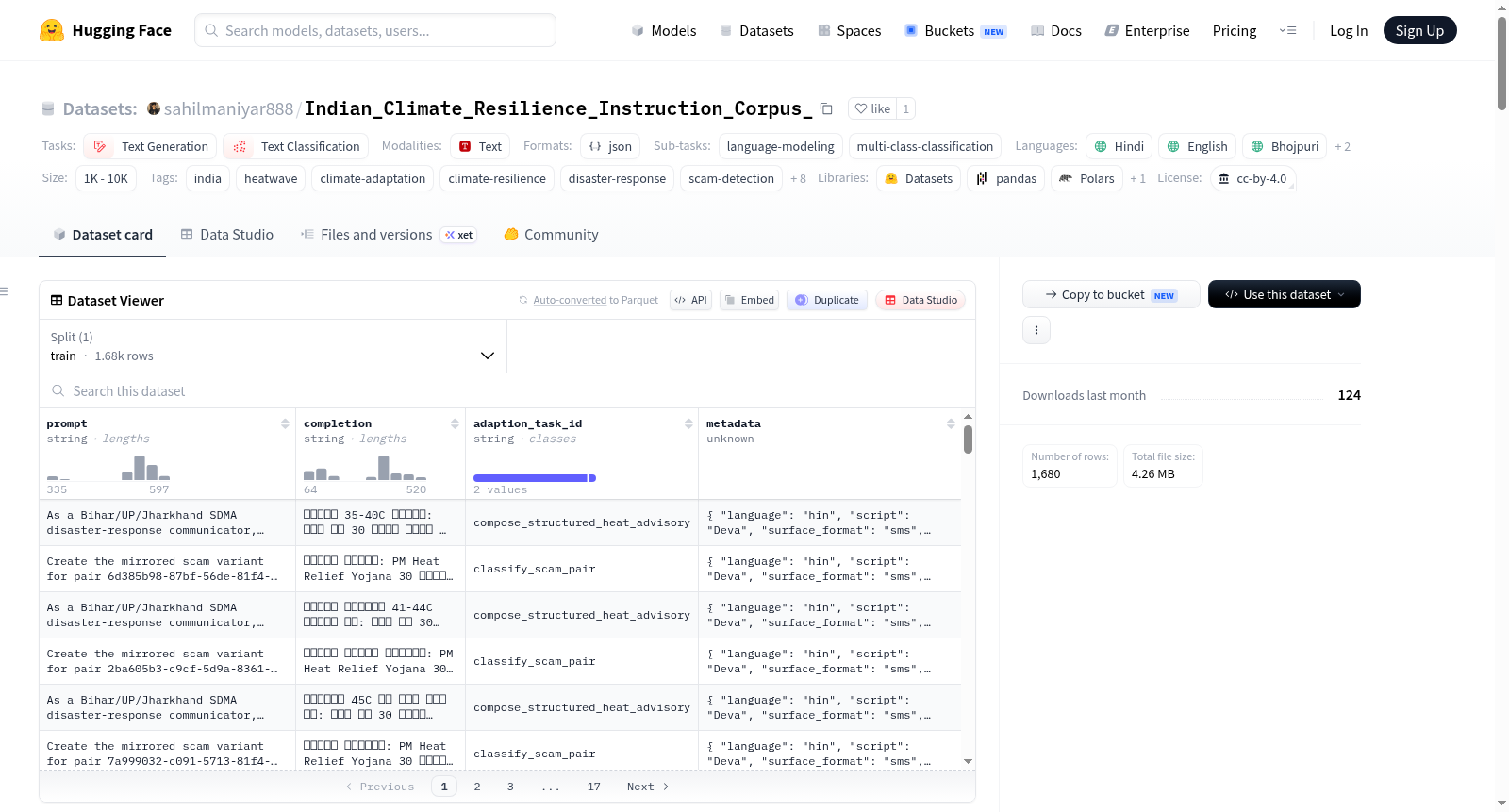The width and height of the screenshot is (1509, 812).
Task: Click the adaption_task_id classes bar
Action: [535, 478]
